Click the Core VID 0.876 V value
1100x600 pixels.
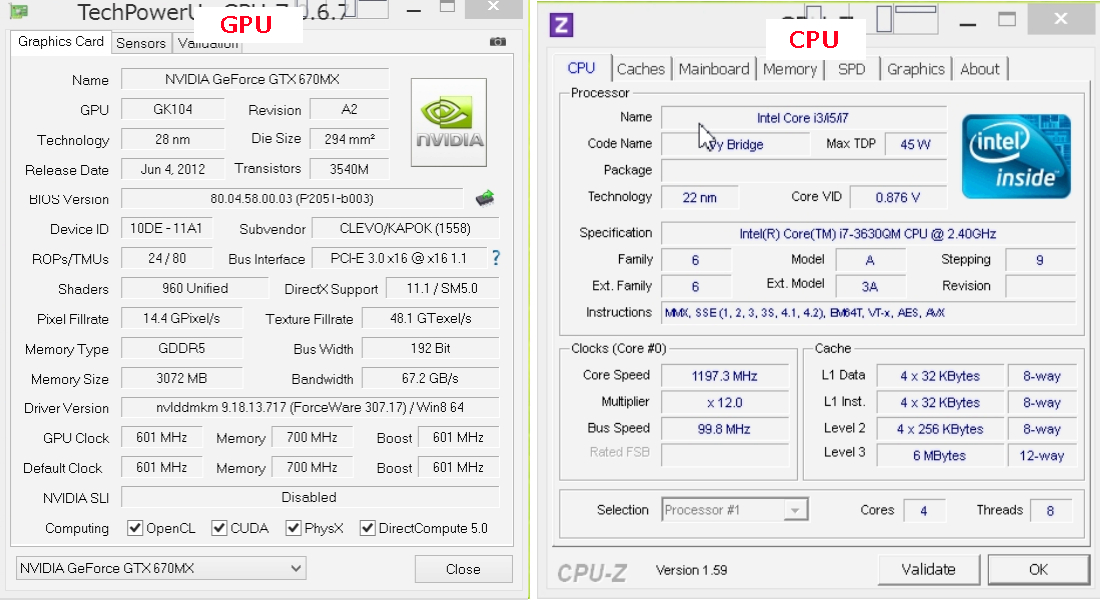[897, 197]
